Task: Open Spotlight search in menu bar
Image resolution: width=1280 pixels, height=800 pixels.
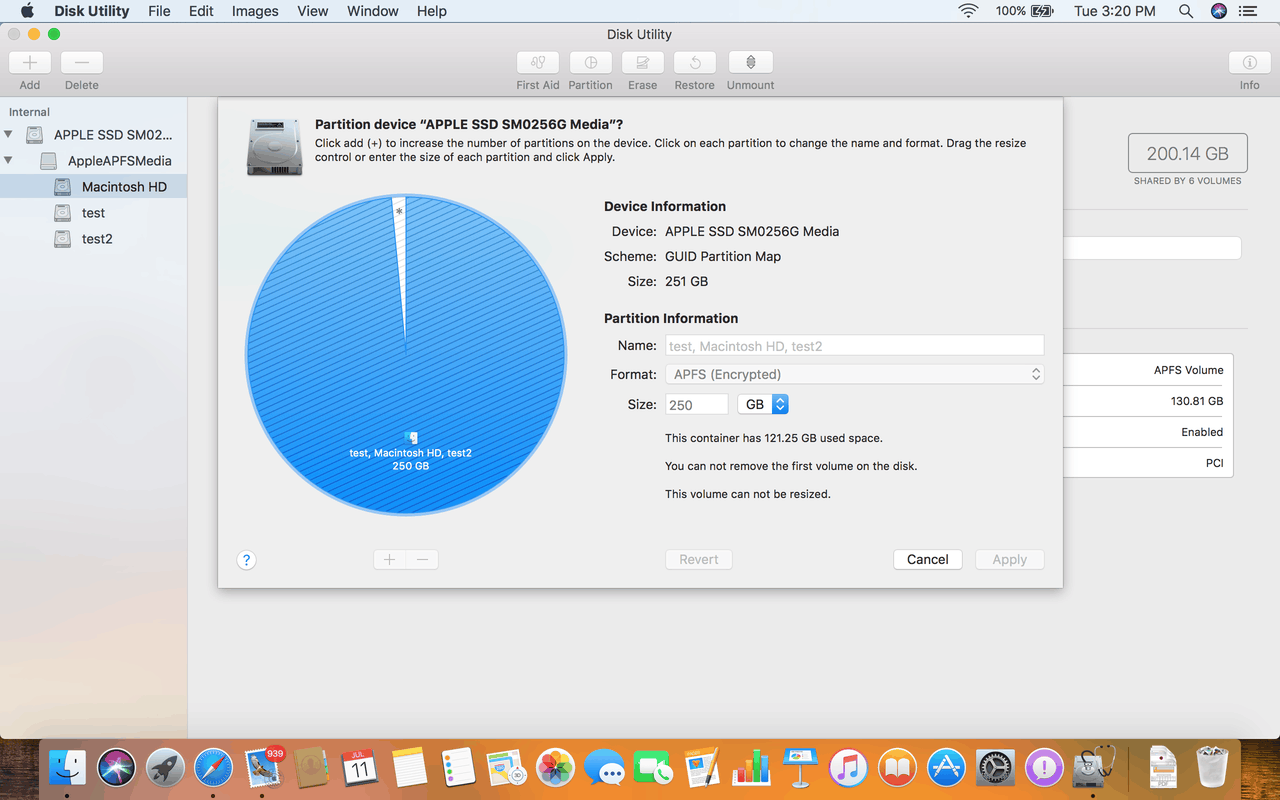Action: (1186, 11)
